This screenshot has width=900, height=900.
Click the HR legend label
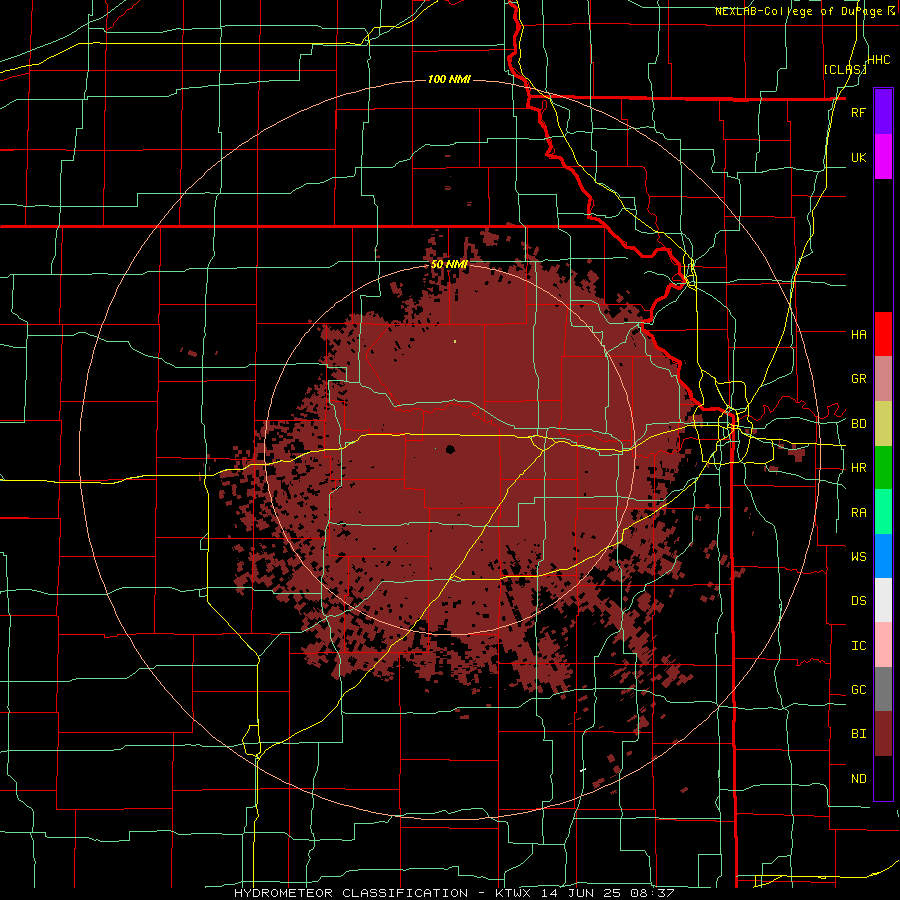click(x=858, y=468)
